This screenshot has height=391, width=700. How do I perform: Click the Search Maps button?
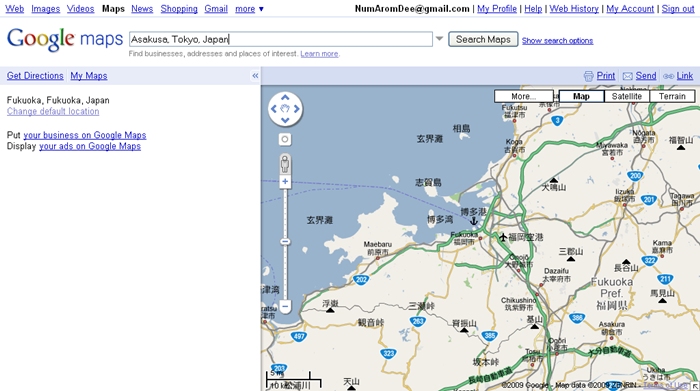(483, 39)
